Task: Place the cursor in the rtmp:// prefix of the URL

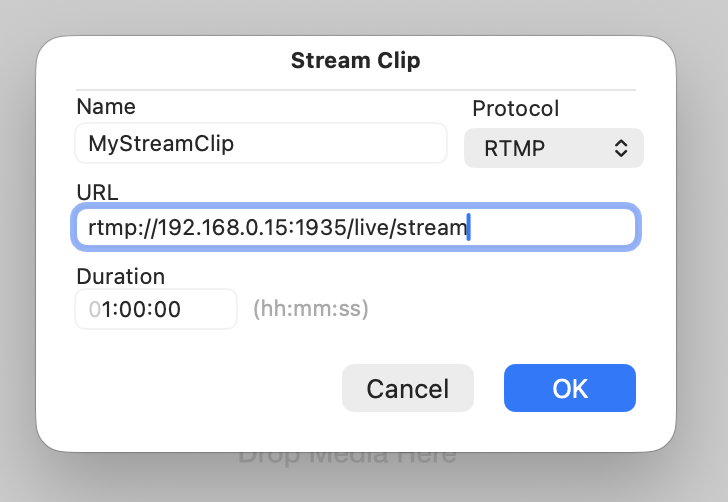Action: (x=110, y=228)
